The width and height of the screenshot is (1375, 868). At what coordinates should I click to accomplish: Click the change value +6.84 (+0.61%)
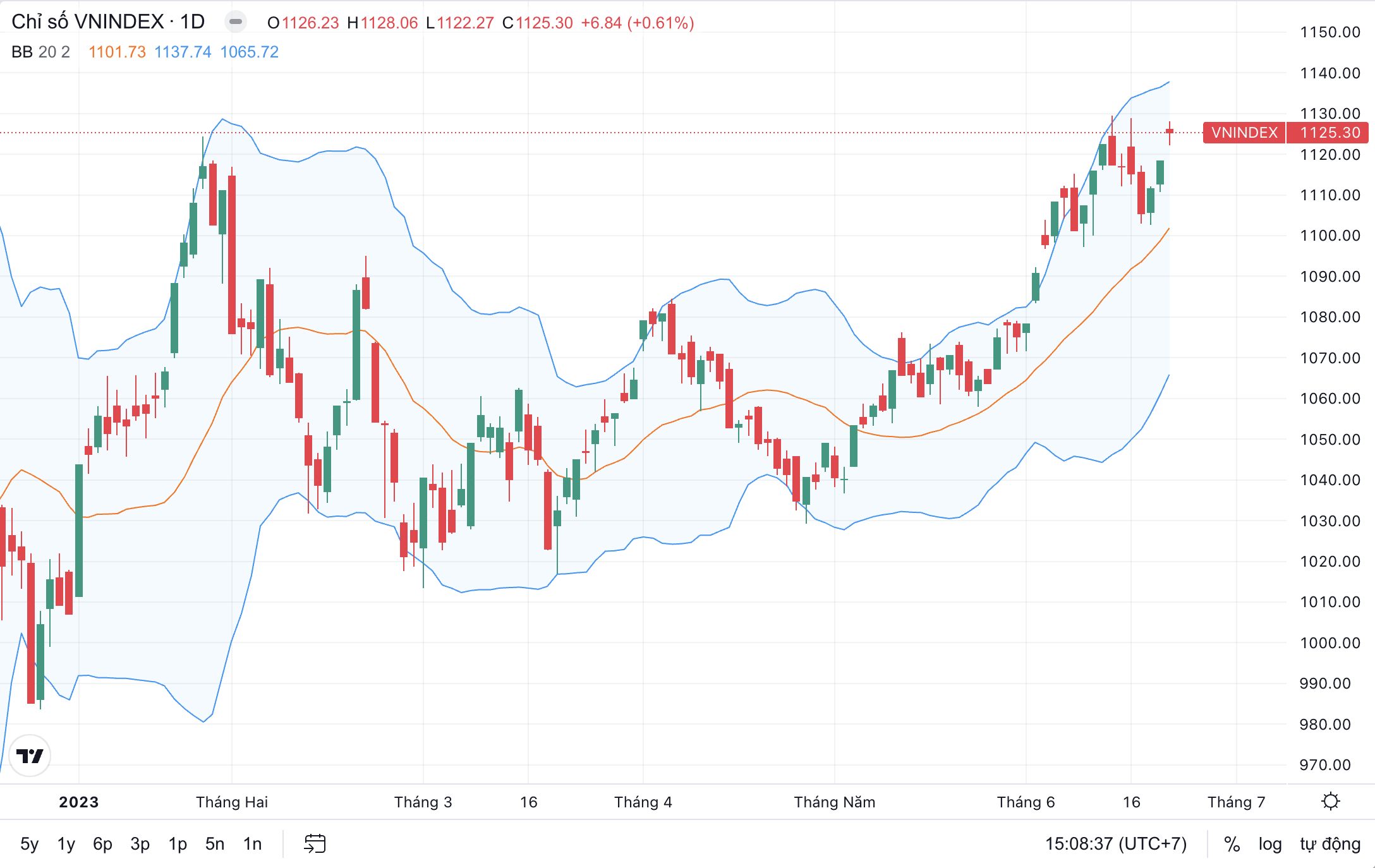click(x=638, y=23)
